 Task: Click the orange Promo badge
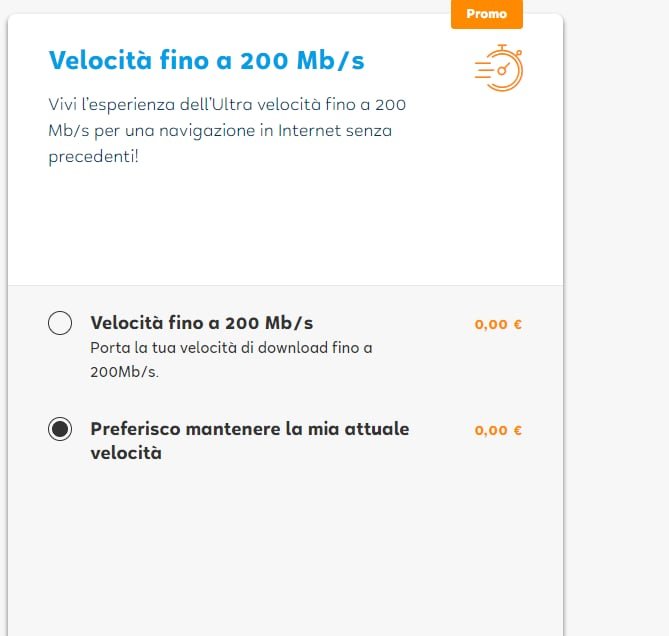tap(486, 14)
